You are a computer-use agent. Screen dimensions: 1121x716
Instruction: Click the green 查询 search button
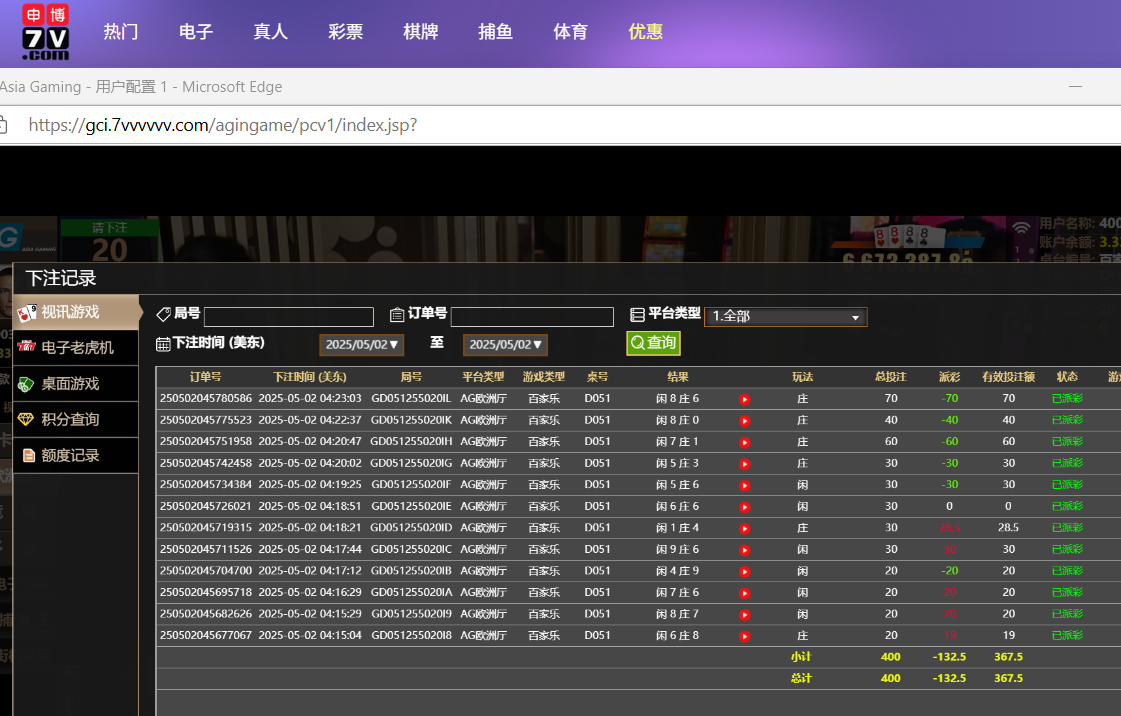(653, 343)
